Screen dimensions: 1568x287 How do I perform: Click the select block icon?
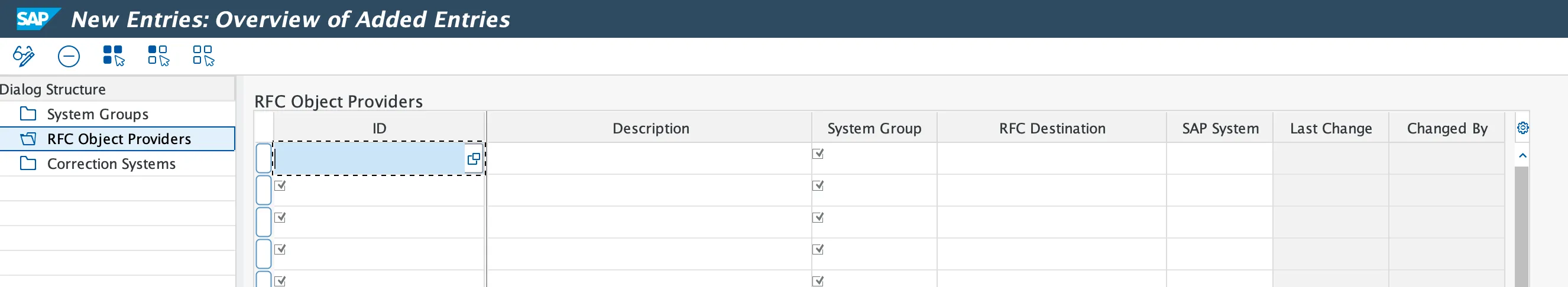(158, 56)
